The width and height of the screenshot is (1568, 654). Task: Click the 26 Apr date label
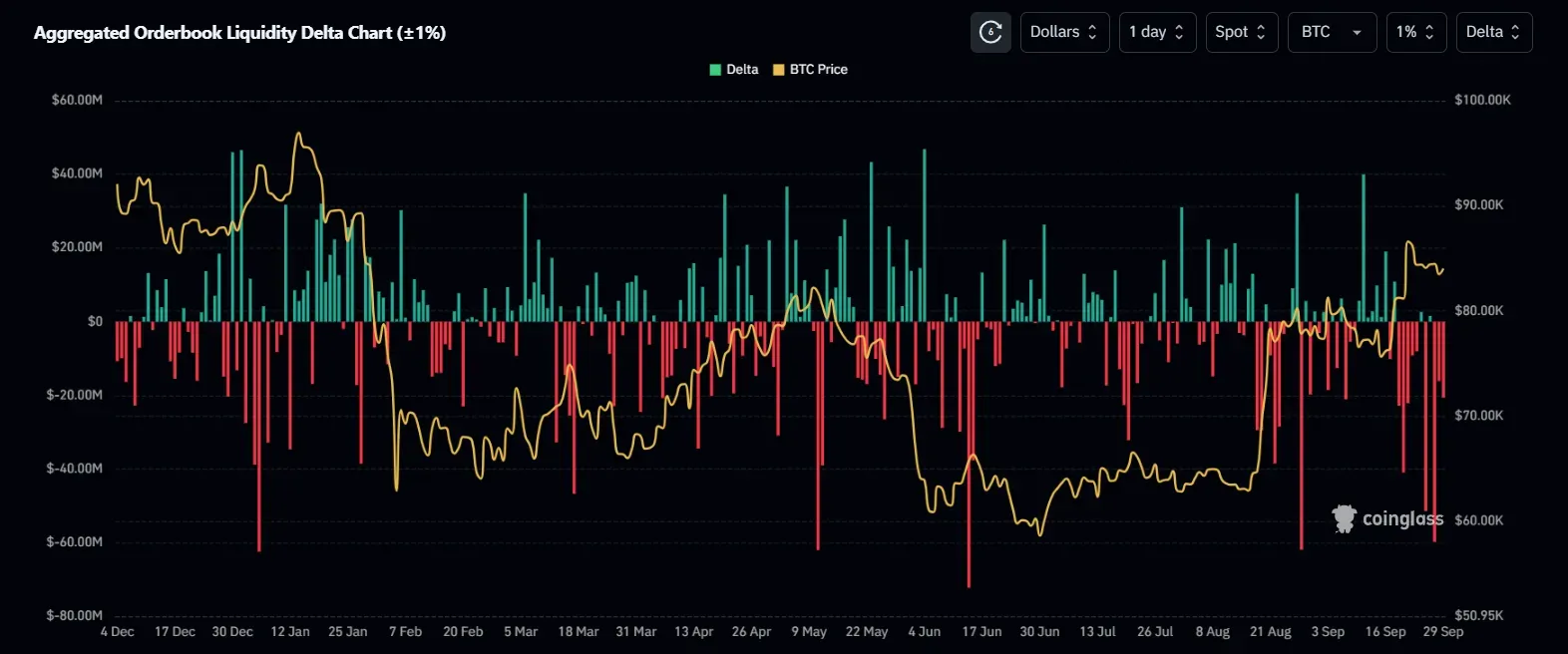point(751,632)
